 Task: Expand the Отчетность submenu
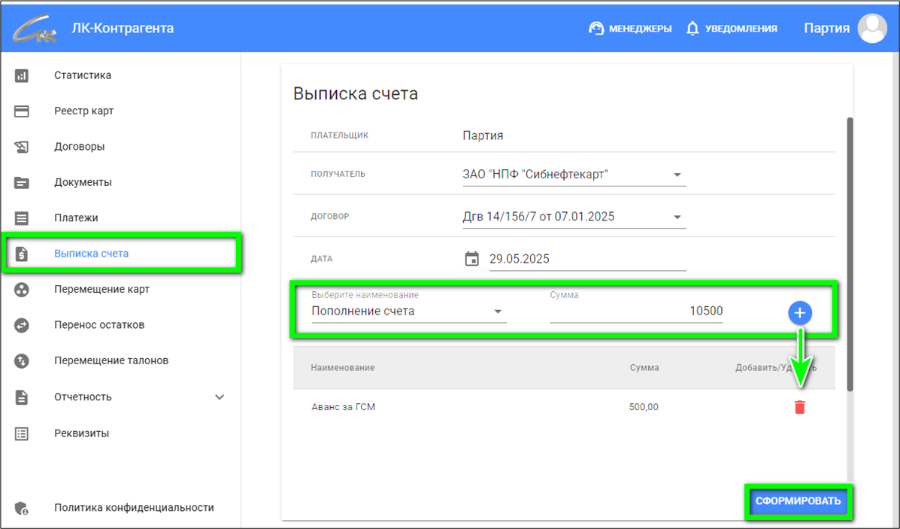[x=220, y=397]
